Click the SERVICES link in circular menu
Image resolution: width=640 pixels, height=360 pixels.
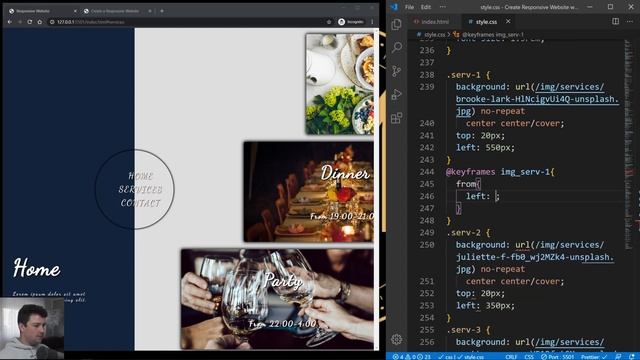pos(140,189)
